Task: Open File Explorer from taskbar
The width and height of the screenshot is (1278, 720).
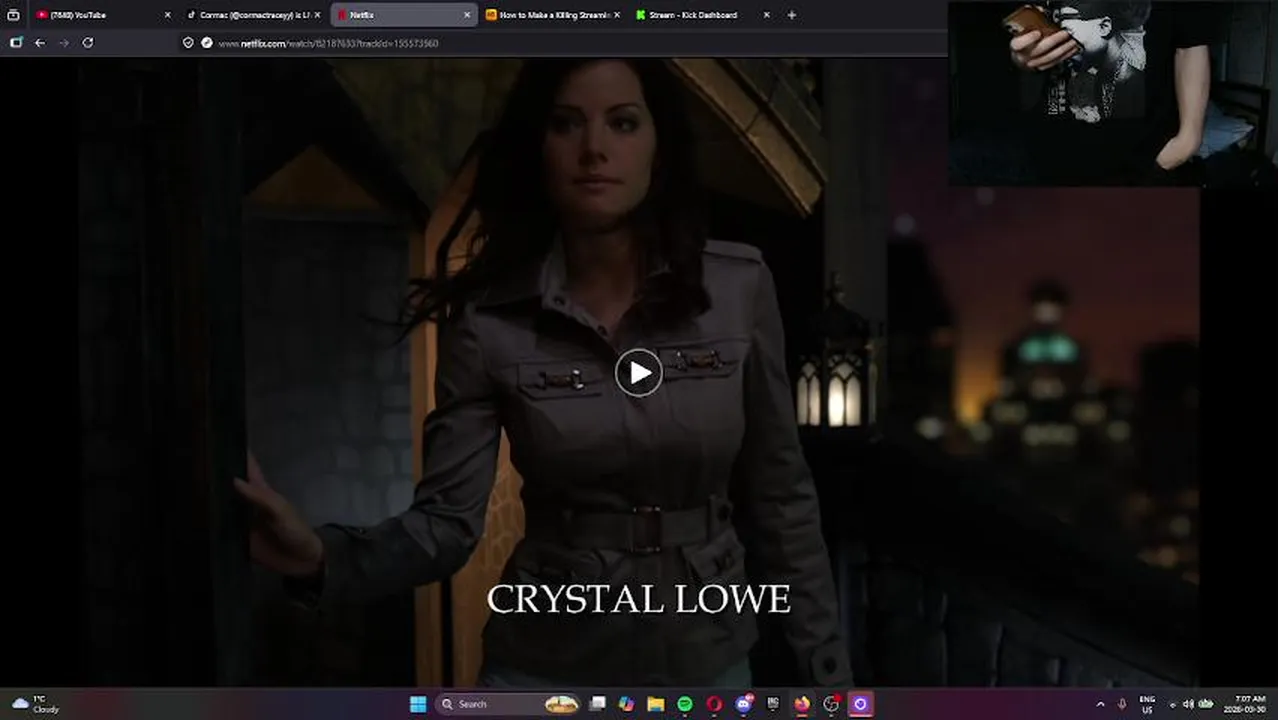Action: pyautogui.click(x=655, y=704)
